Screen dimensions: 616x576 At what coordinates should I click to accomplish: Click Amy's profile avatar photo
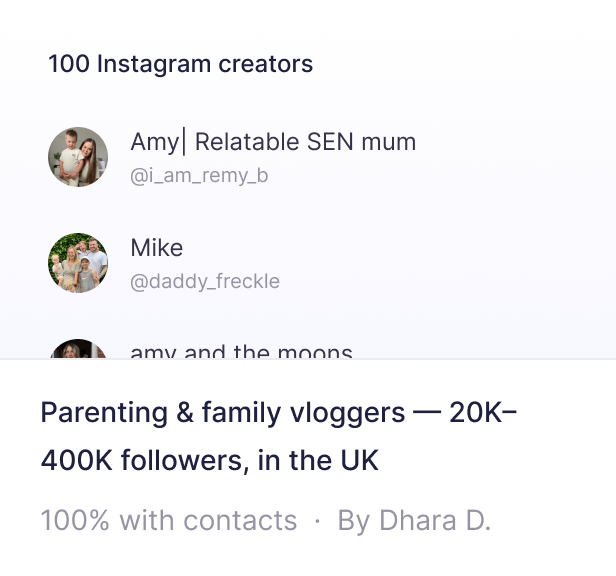[x=78, y=157]
